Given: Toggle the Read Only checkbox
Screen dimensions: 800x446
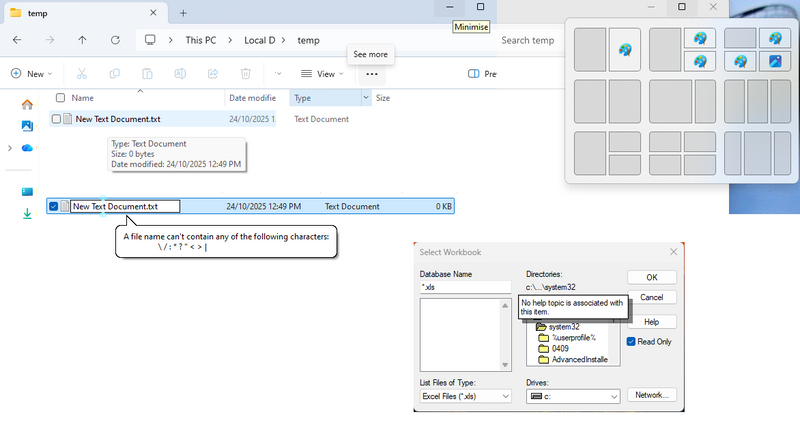Looking at the screenshot, I should point(632,342).
